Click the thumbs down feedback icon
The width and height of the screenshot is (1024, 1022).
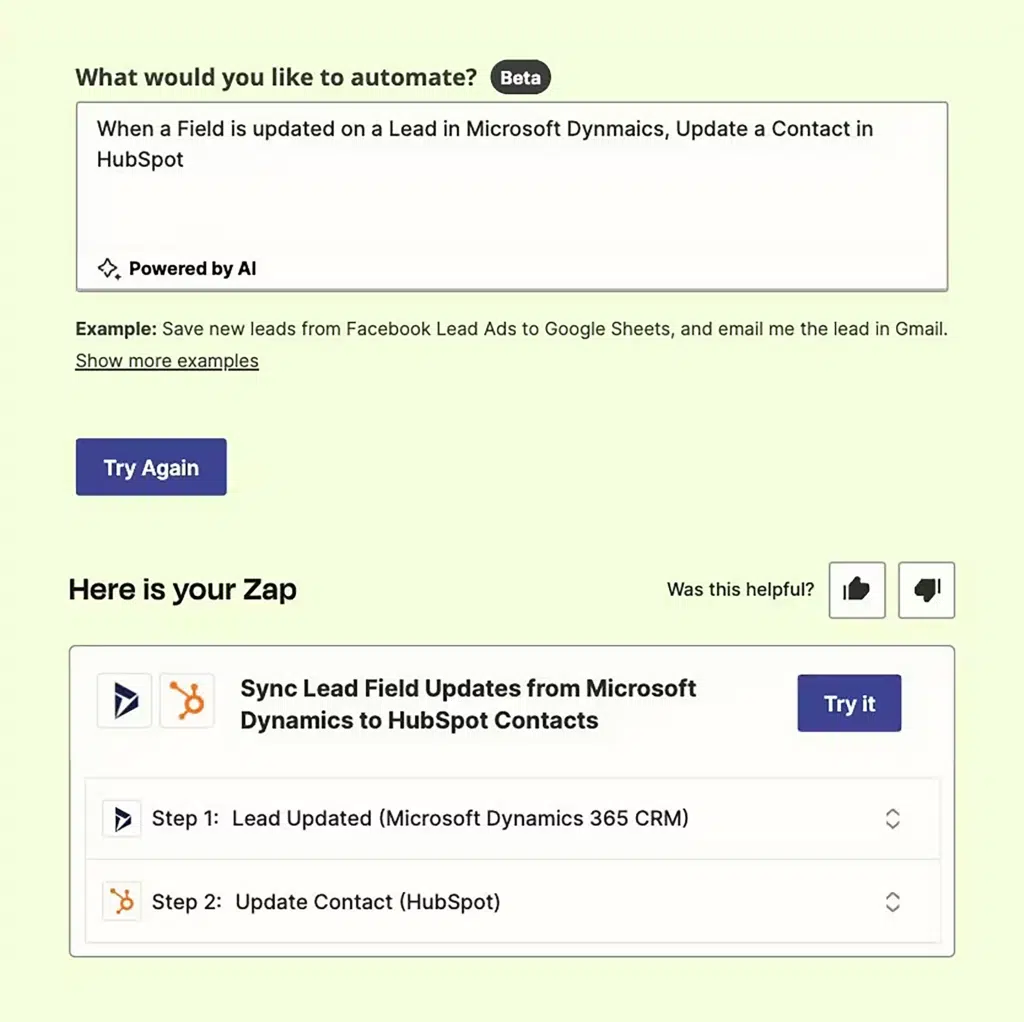927,590
